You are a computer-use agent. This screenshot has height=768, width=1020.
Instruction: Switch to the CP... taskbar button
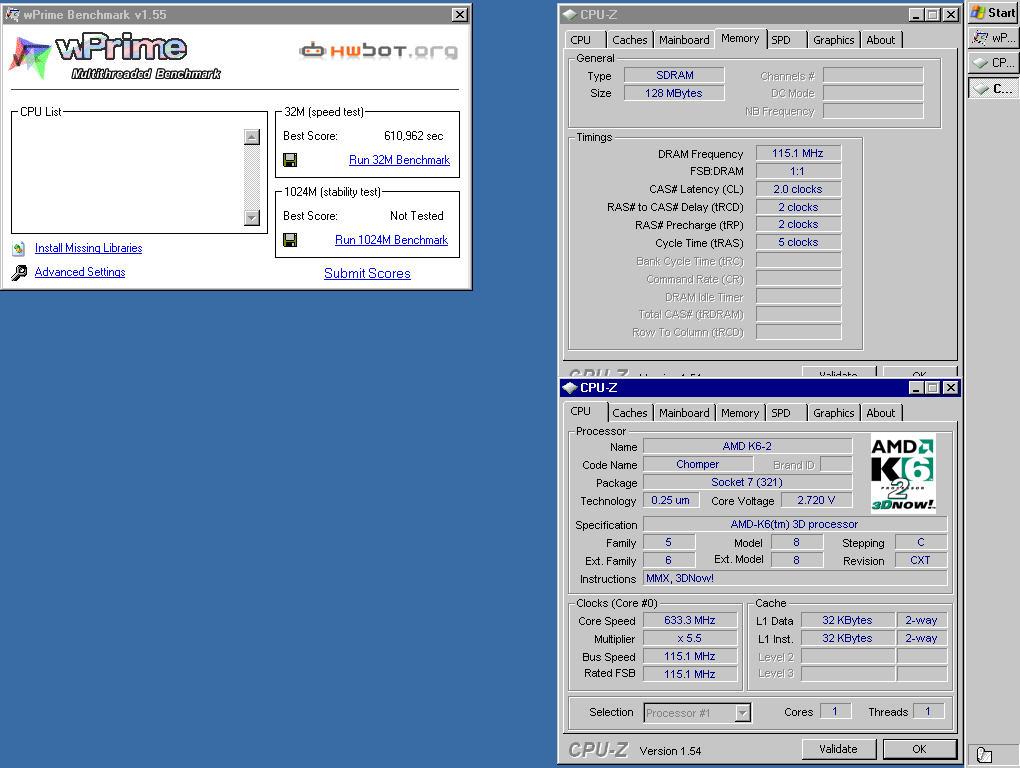993,62
